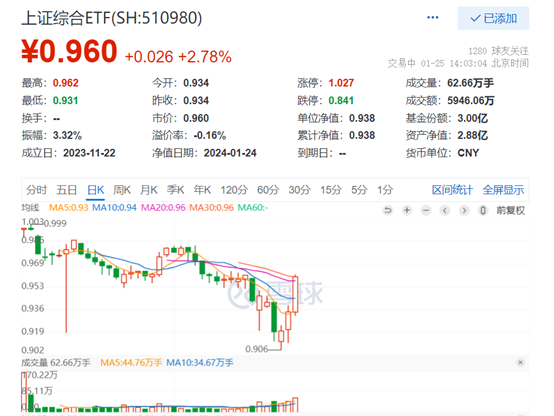Image resolution: width=554 pixels, height=416 pixels.
Task: Open the three-dot more options menu
Action: [x=432, y=17]
